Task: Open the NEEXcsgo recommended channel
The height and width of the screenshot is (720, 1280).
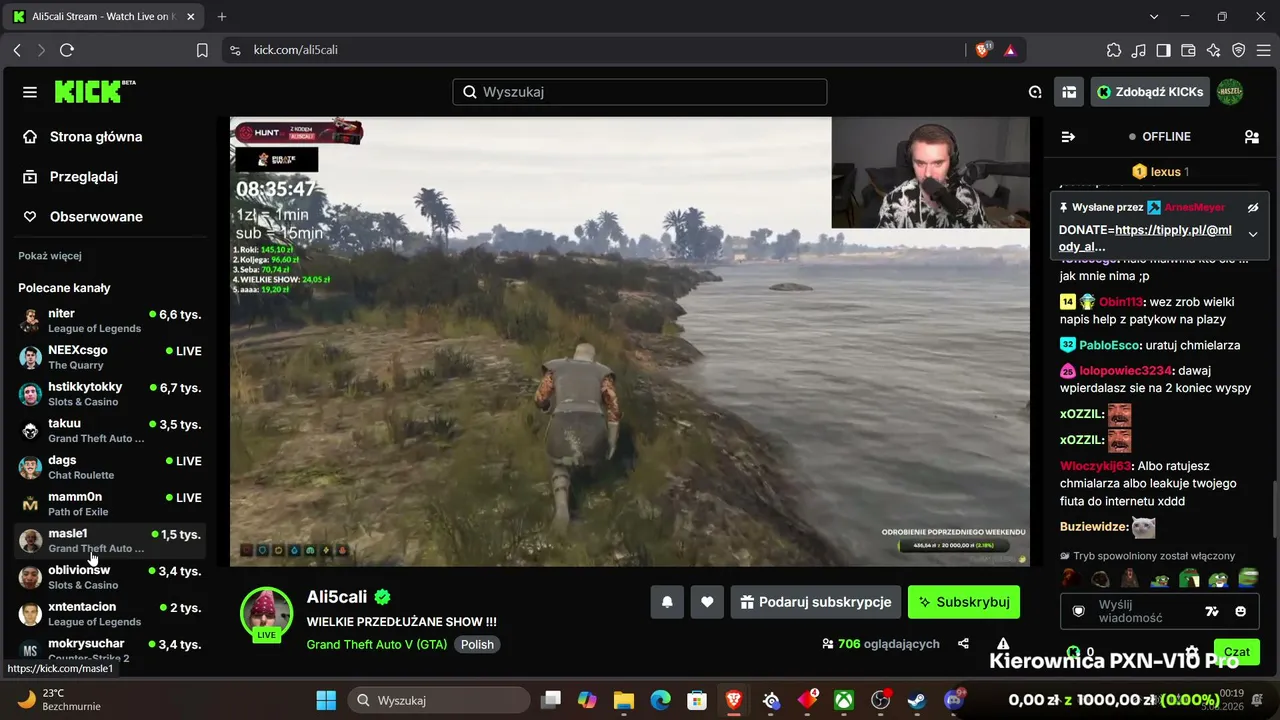Action: pyautogui.click(x=110, y=358)
